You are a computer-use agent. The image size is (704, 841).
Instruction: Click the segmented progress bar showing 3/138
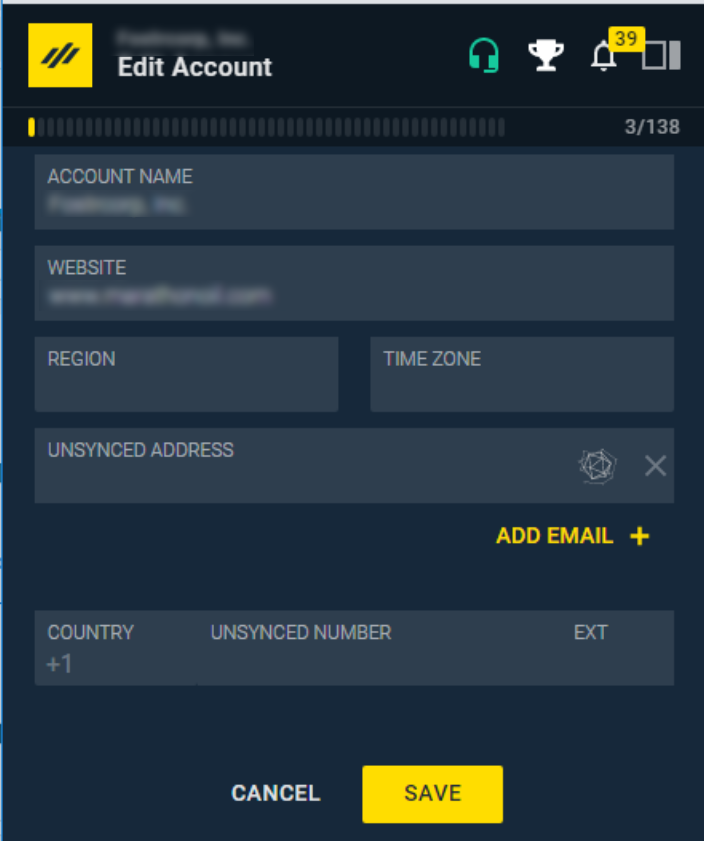tap(266, 127)
